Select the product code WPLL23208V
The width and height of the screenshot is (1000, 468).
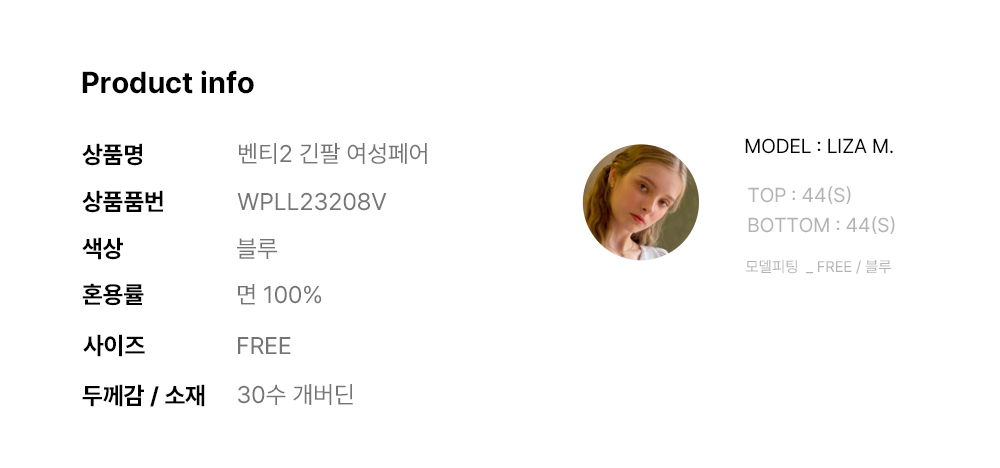(311, 202)
